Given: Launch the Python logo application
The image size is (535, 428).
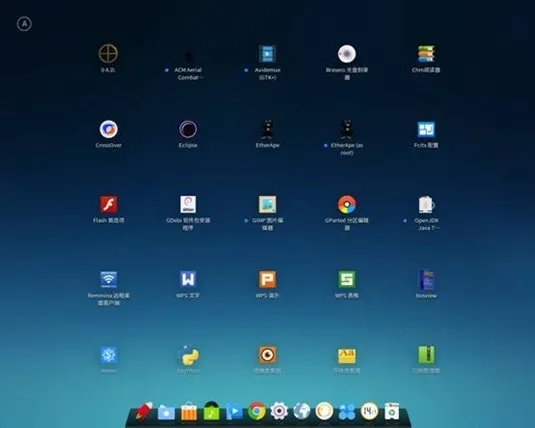Looking at the screenshot, I should pos(188,355).
